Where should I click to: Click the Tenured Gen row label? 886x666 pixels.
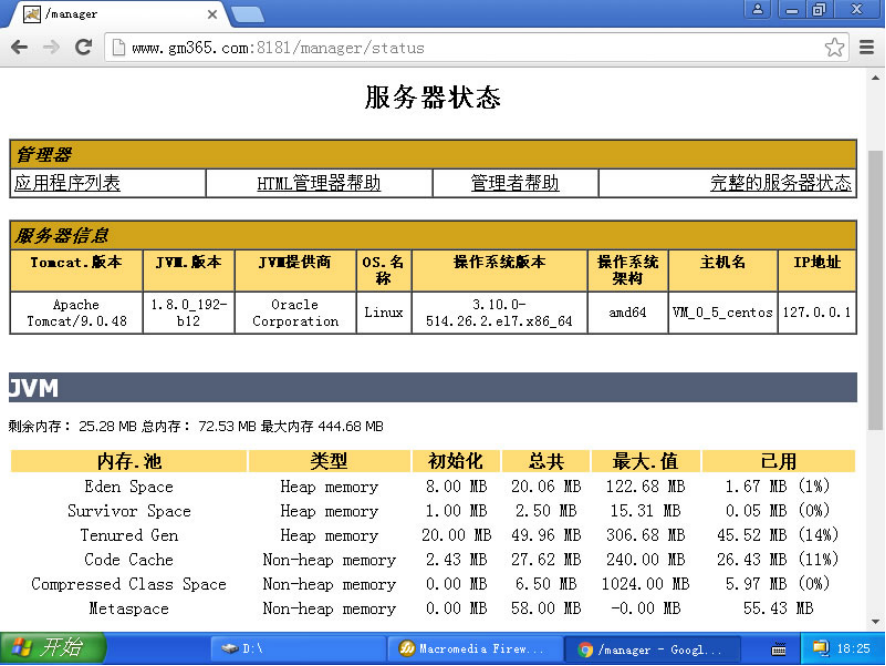(x=129, y=536)
